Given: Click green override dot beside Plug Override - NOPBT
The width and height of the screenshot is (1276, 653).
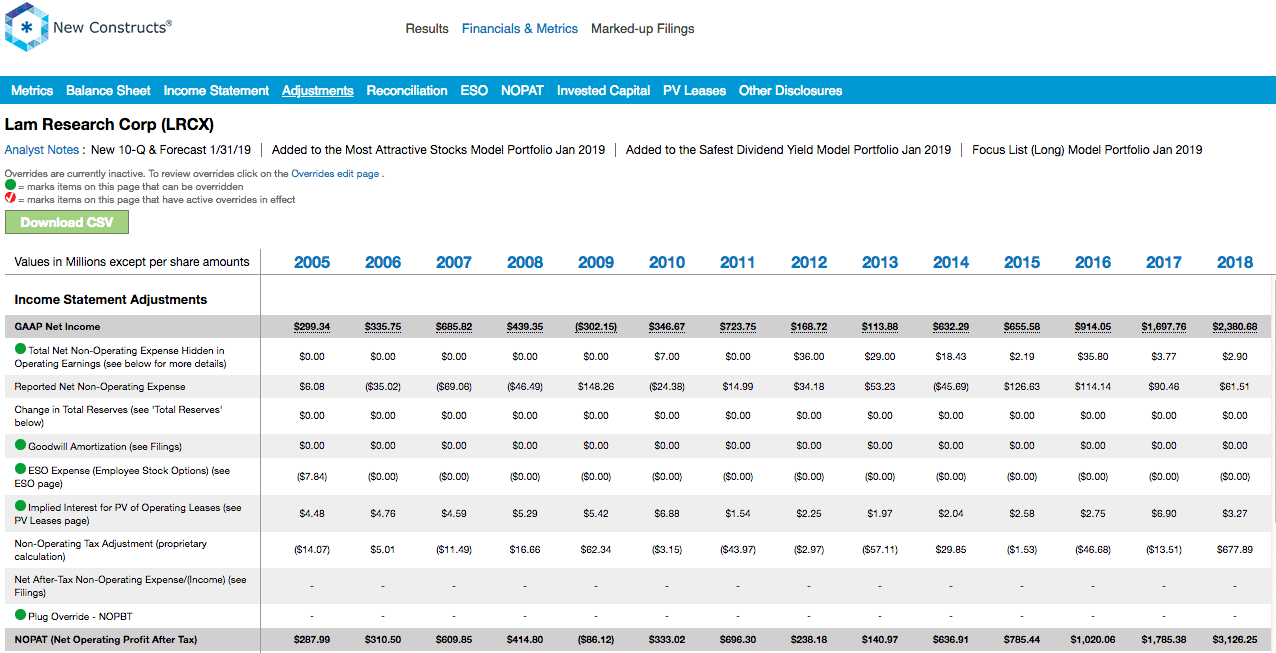Looking at the screenshot, I should (20, 614).
